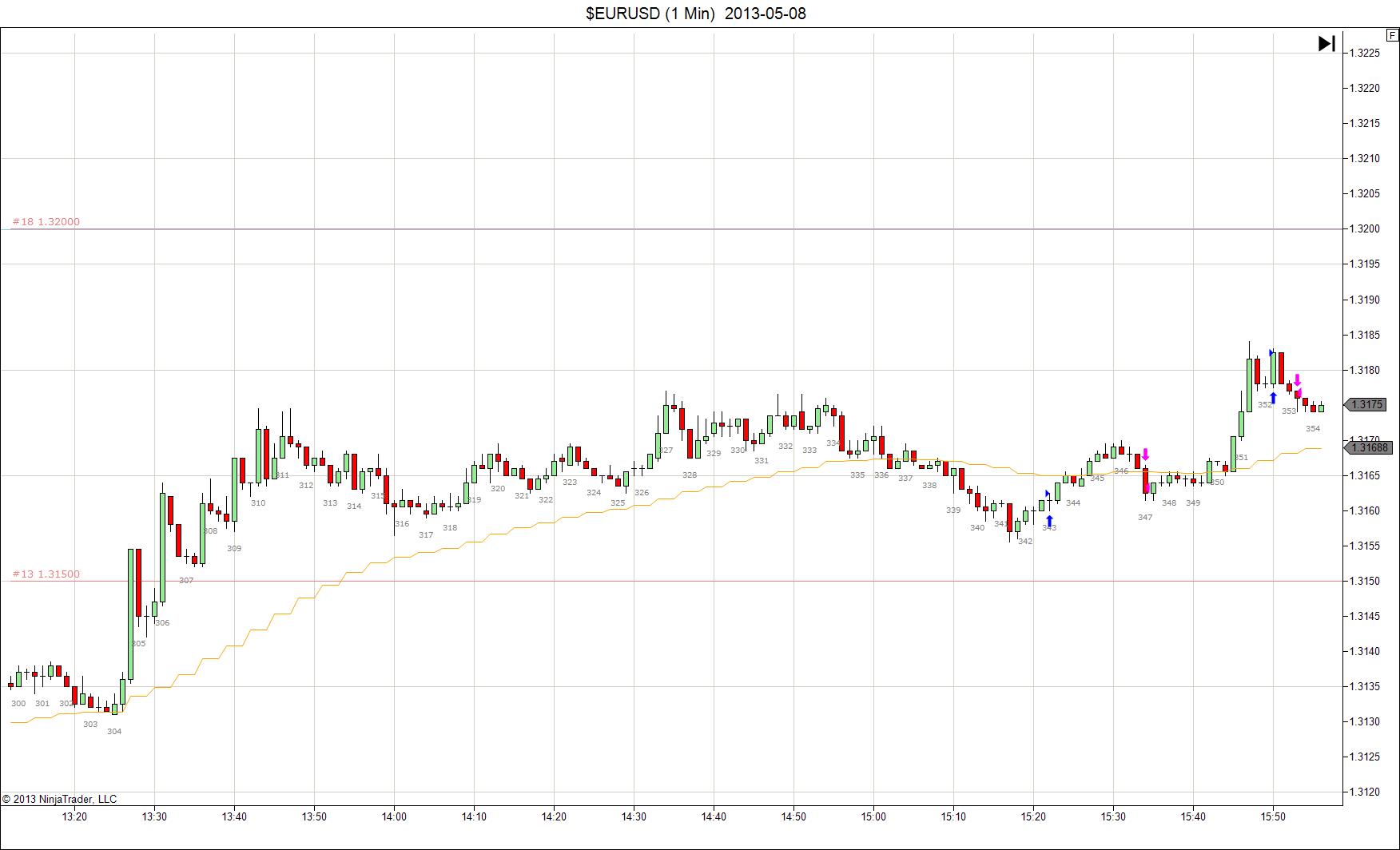Click the current price marker 1.3175

pyautogui.click(x=1367, y=404)
